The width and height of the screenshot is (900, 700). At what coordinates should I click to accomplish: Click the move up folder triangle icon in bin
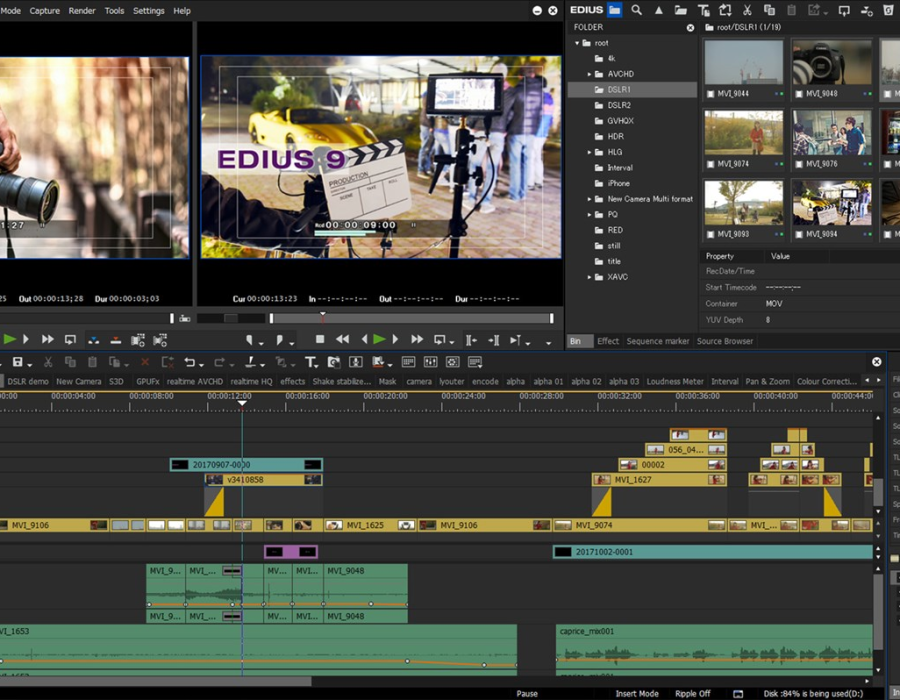pyautogui.click(x=658, y=10)
